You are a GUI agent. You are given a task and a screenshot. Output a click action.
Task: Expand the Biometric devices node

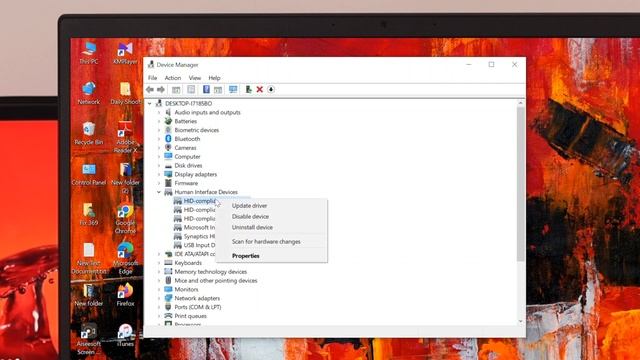click(159, 130)
